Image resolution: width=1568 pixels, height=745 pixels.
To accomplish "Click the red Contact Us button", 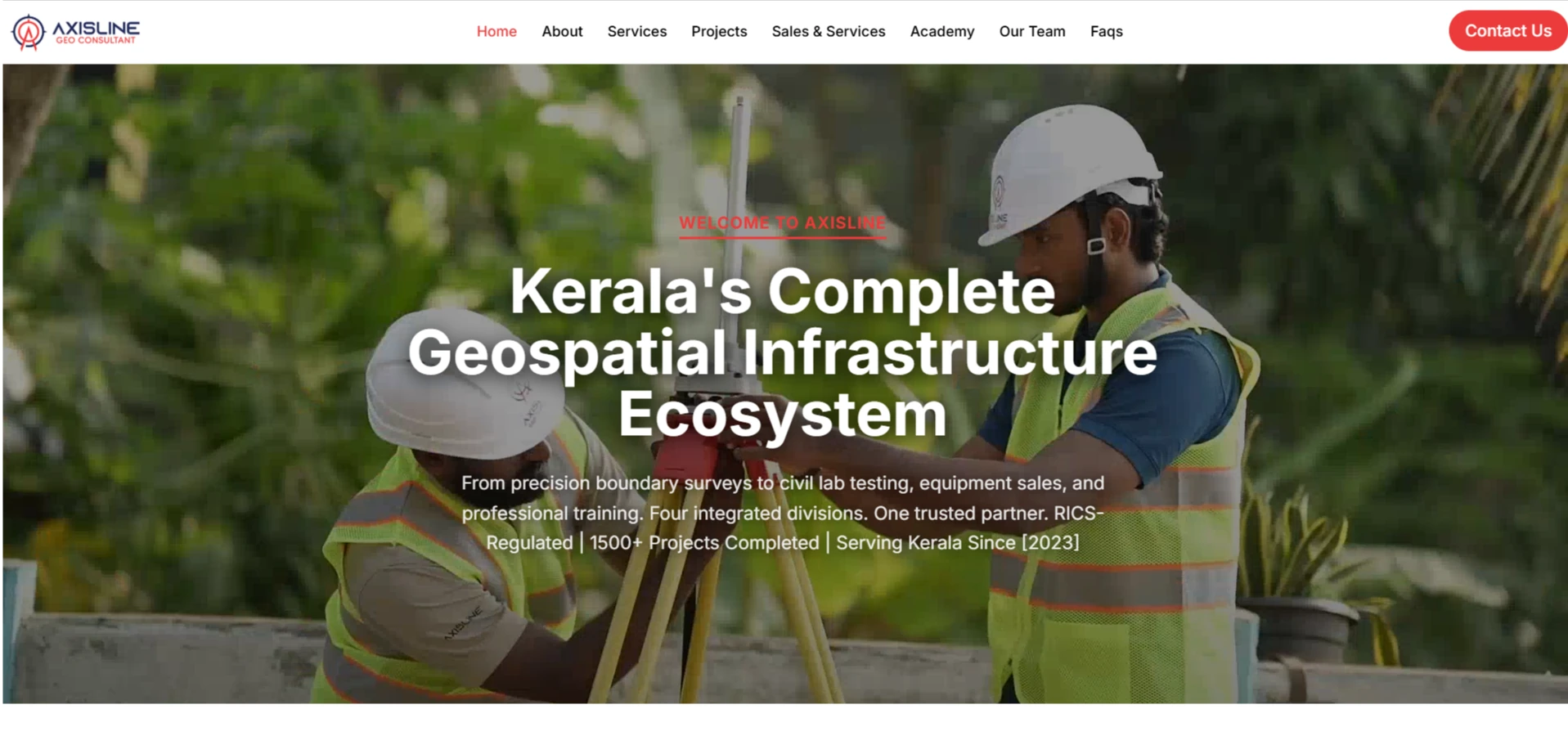I will (1507, 30).
